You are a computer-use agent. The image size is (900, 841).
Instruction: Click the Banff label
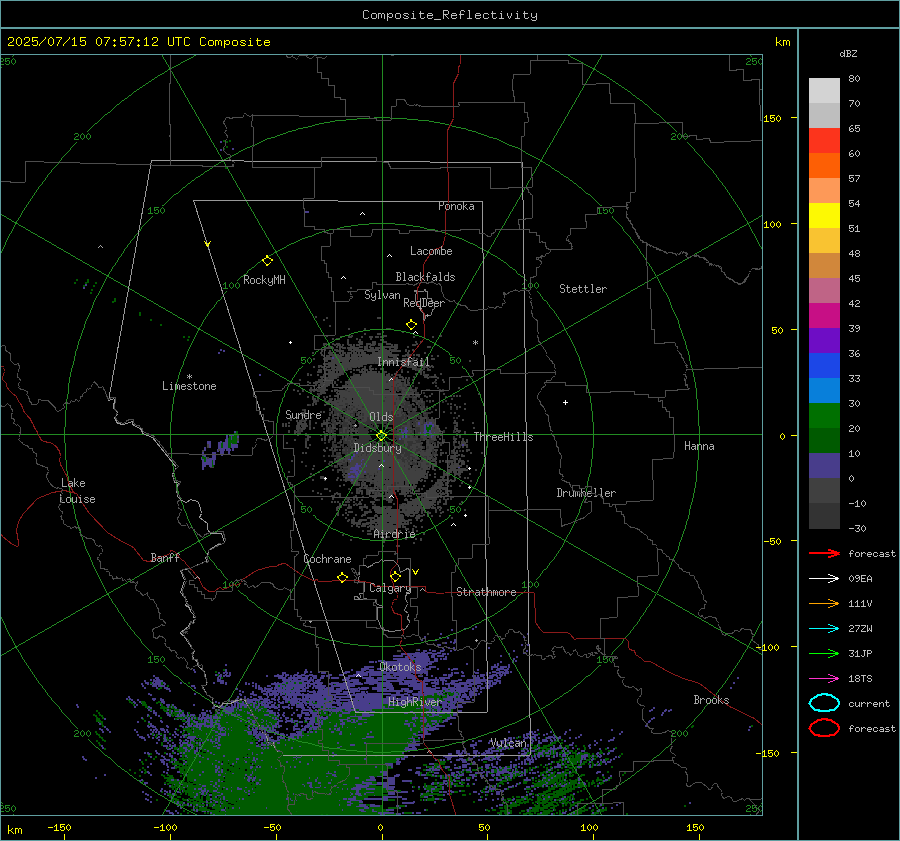pyautogui.click(x=165, y=557)
